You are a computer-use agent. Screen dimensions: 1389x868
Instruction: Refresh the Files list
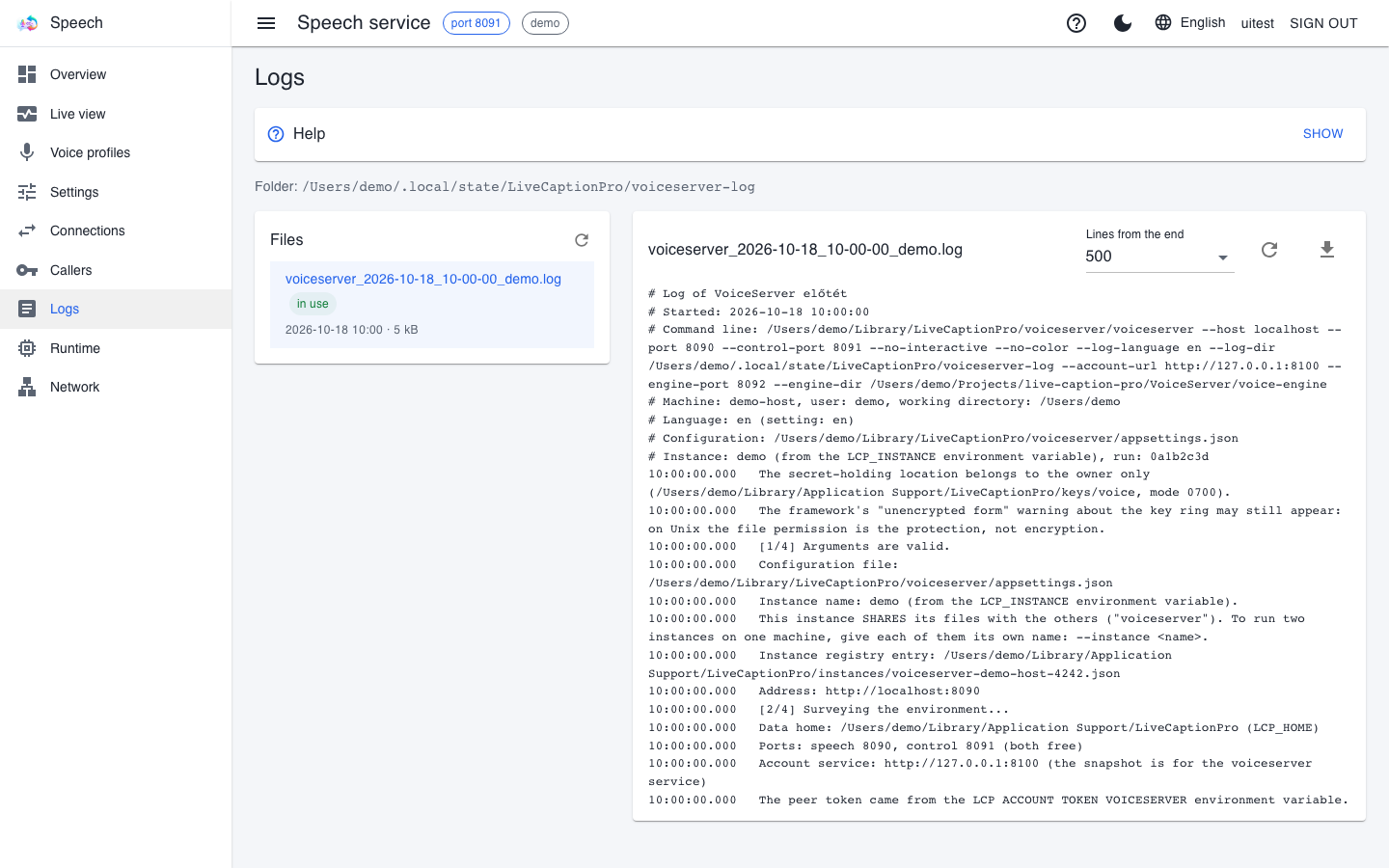[582, 240]
